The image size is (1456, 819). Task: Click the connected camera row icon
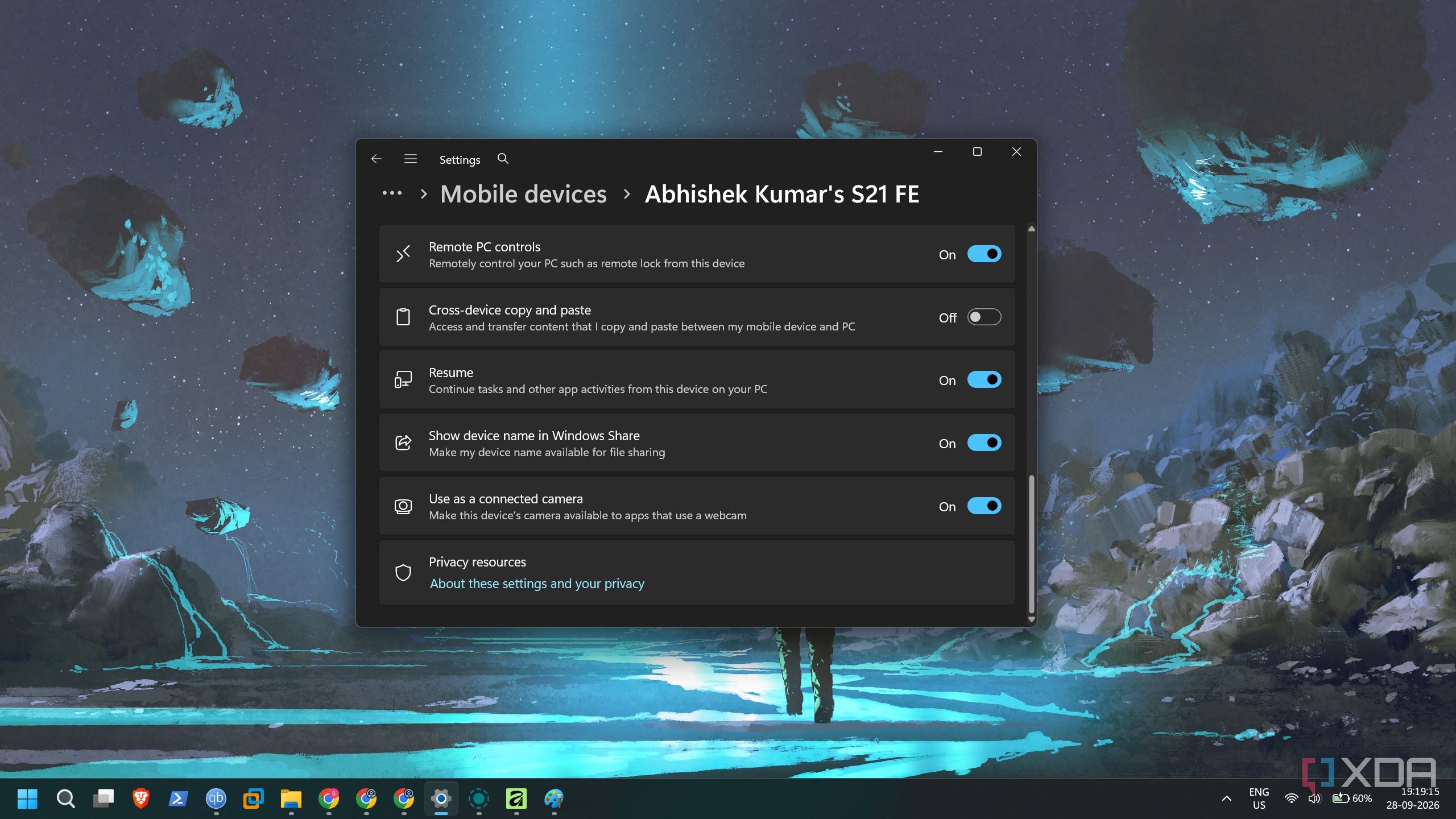tap(403, 506)
